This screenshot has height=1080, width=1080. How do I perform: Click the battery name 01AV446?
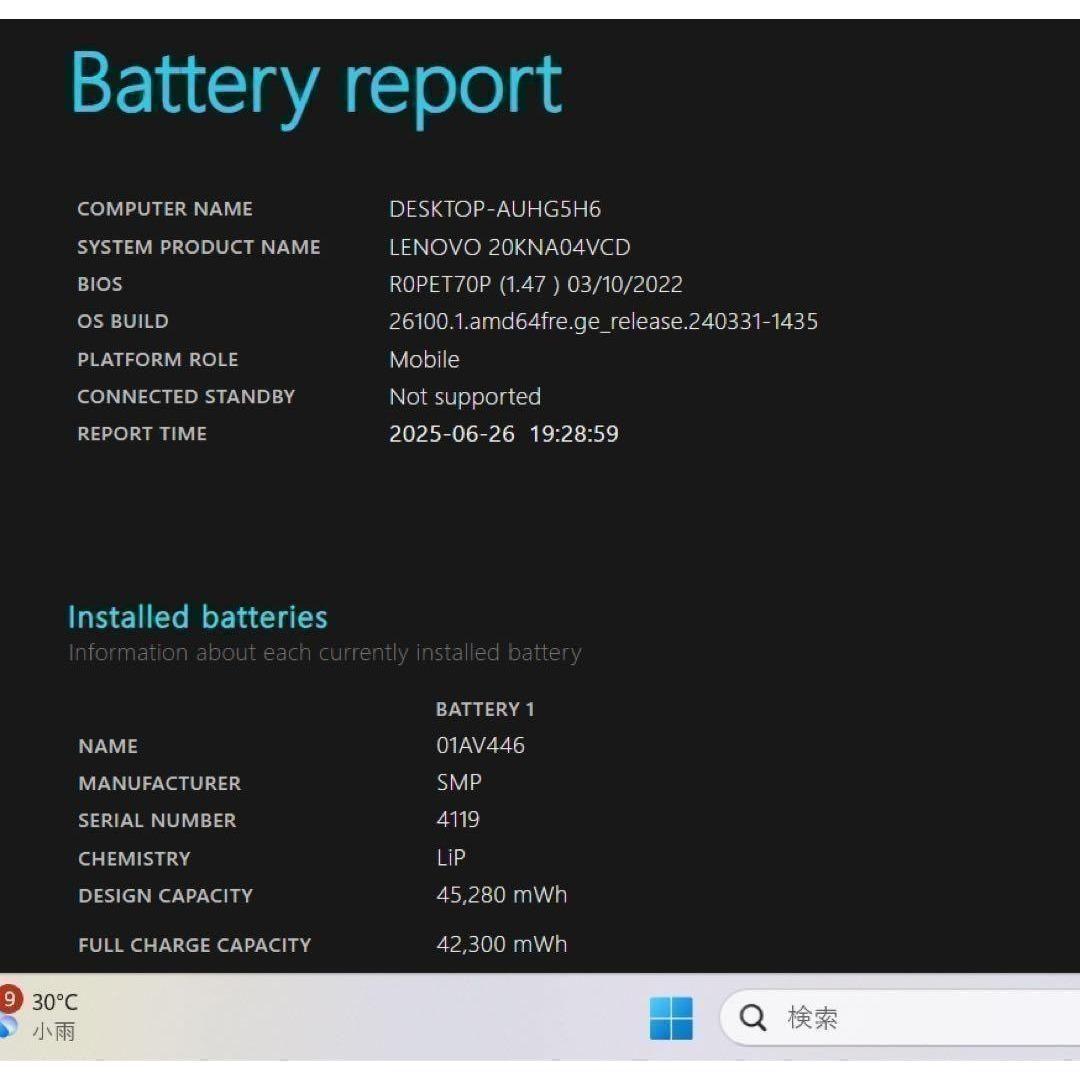tap(480, 745)
